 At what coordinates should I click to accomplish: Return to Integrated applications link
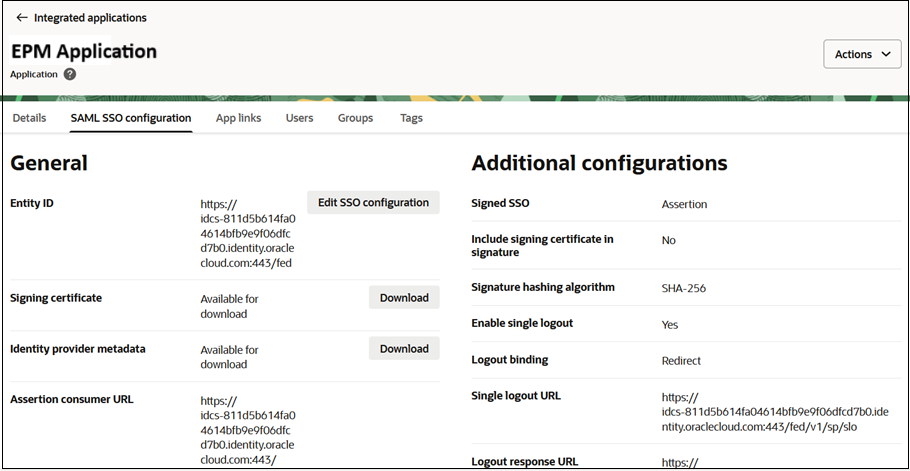coord(90,17)
